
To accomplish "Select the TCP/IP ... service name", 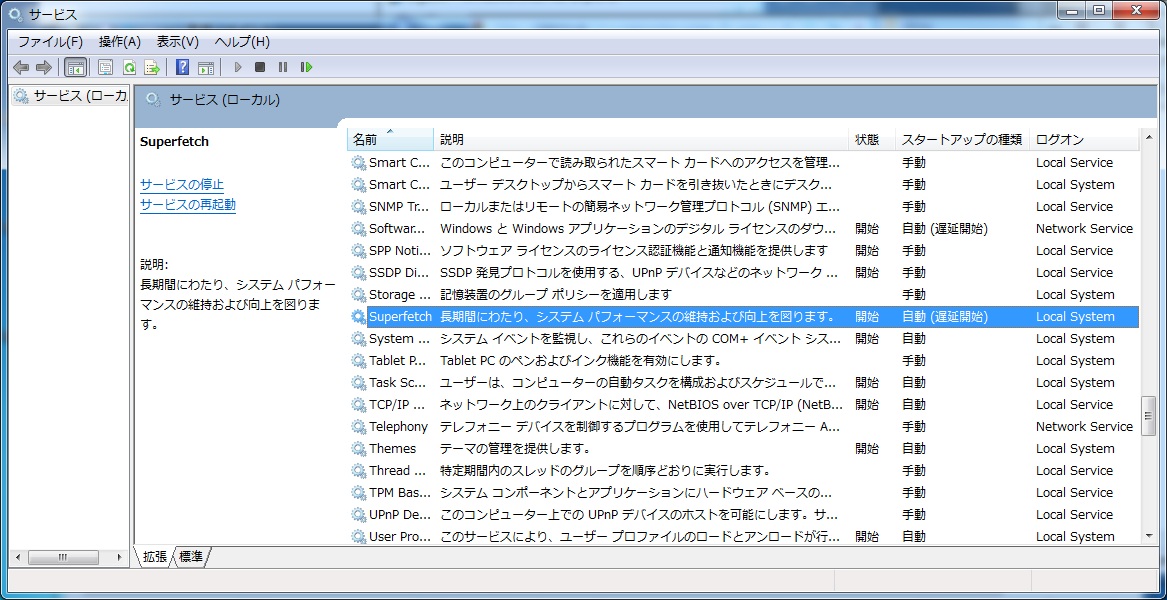I will (397, 404).
